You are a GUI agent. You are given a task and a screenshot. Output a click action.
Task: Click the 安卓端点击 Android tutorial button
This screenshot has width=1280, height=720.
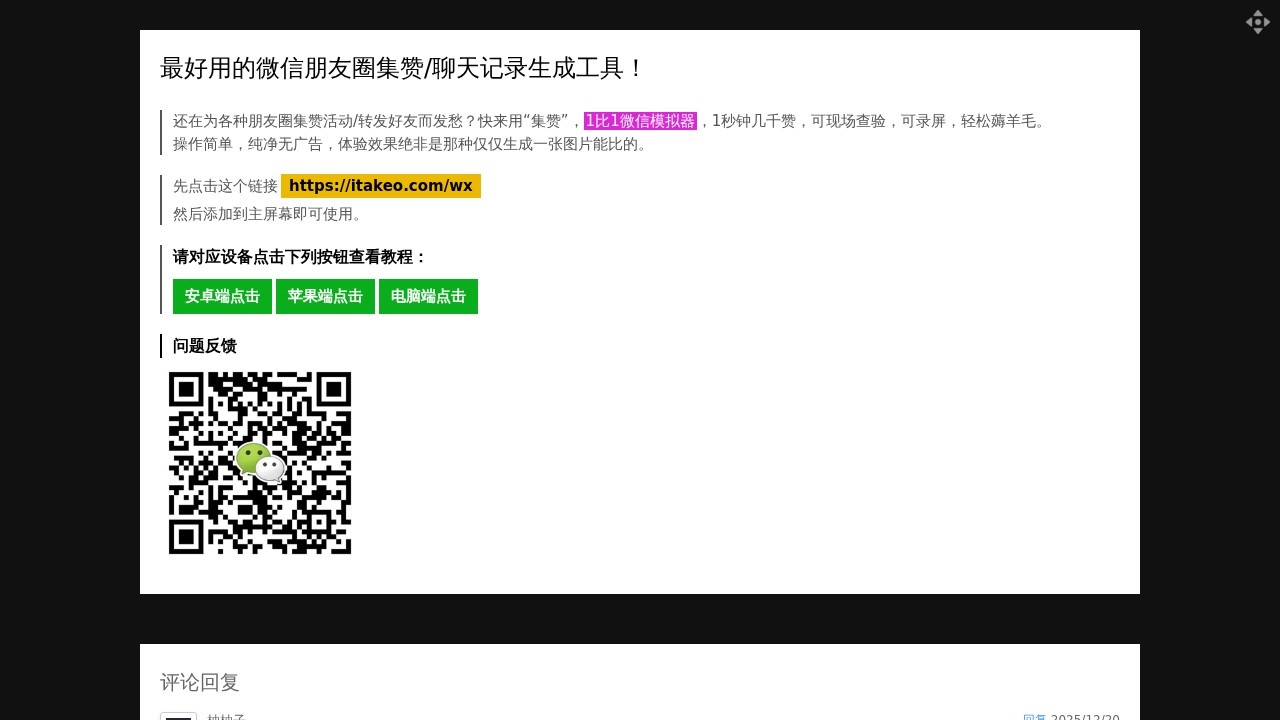pyautogui.click(x=221, y=296)
